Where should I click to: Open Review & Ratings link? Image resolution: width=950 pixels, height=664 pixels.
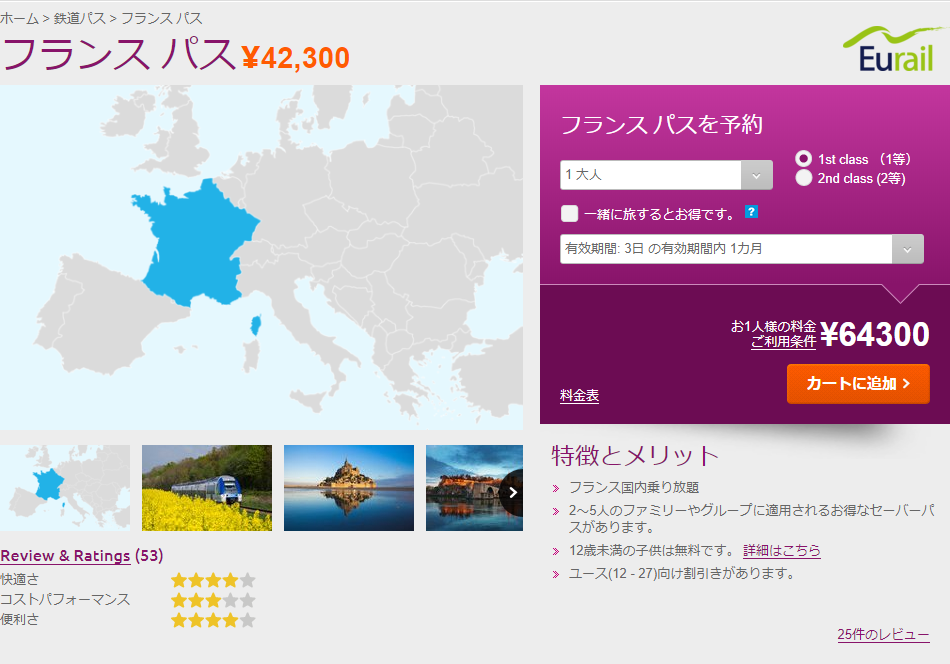(x=65, y=556)
